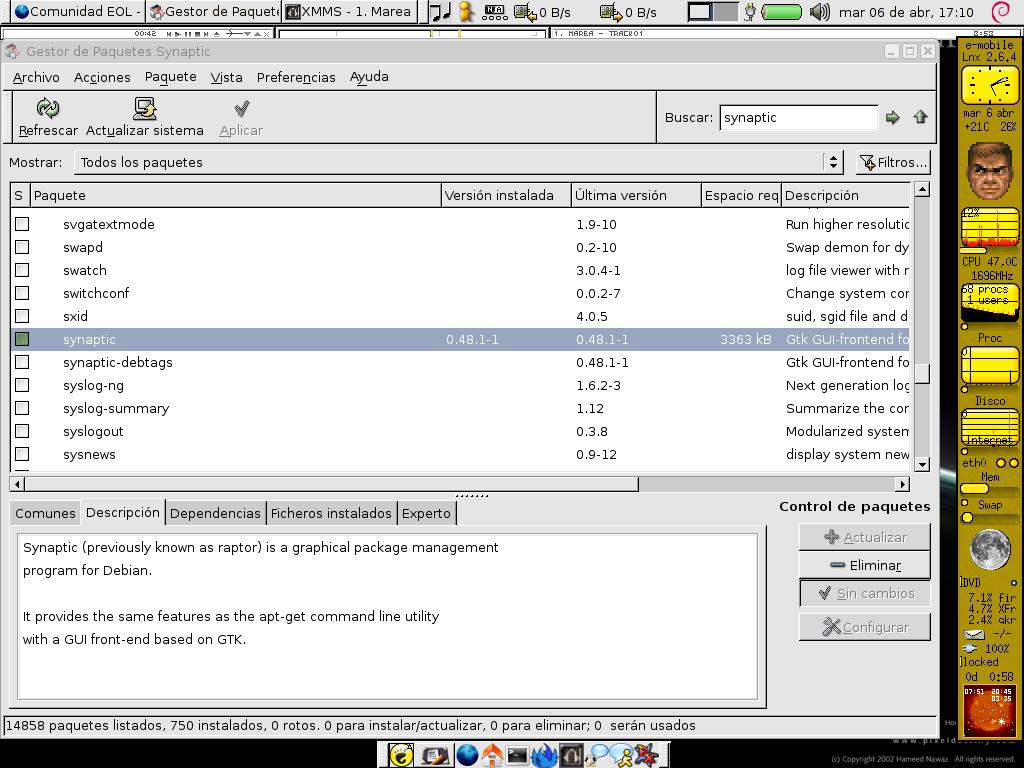Mark the svgatextmode package checkbox
Screen dimensions: 1024x768
pyautogui.click(x=22, y=224)
